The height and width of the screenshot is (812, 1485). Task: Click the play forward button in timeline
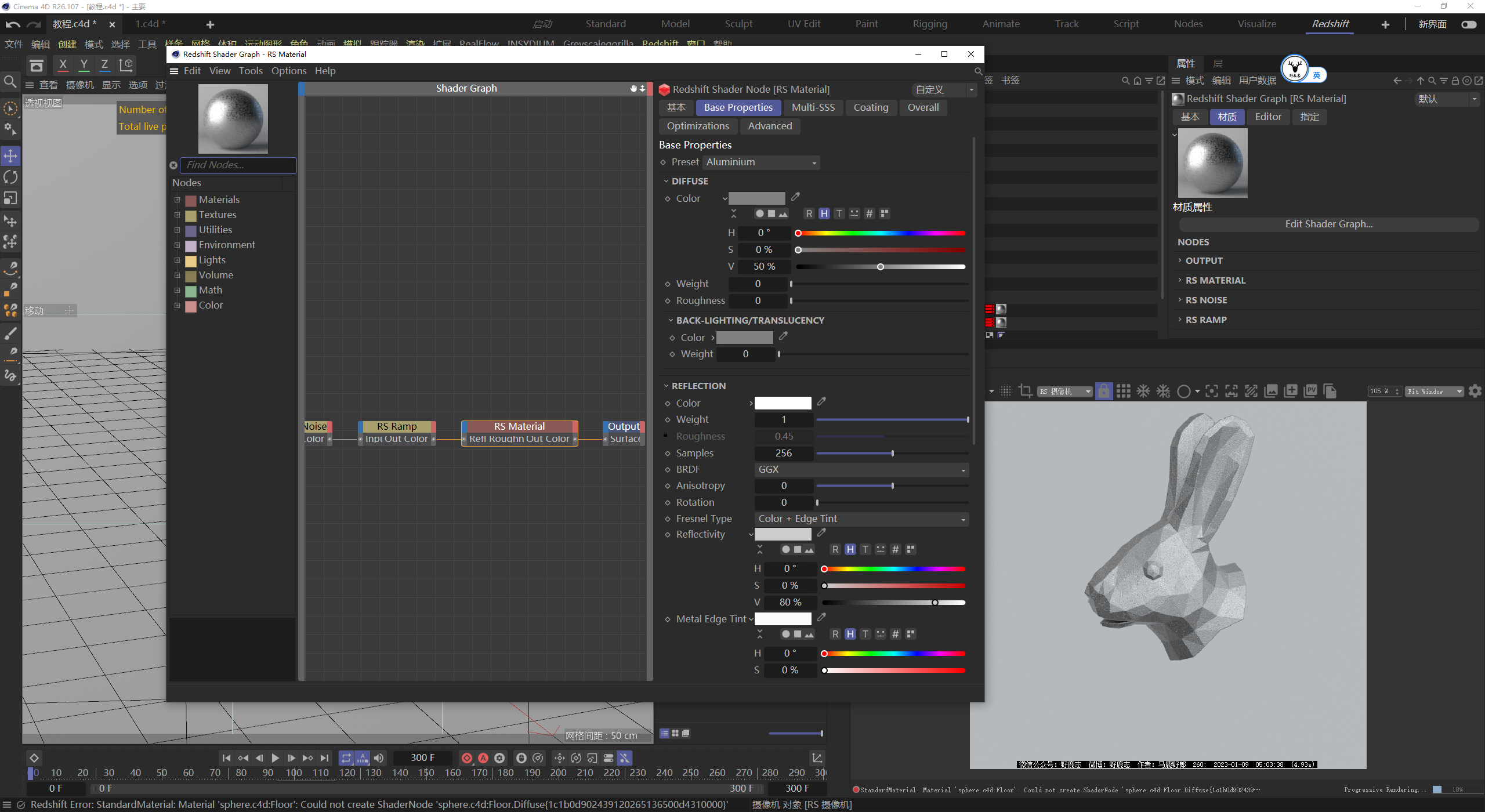click(x=276, y=758)
